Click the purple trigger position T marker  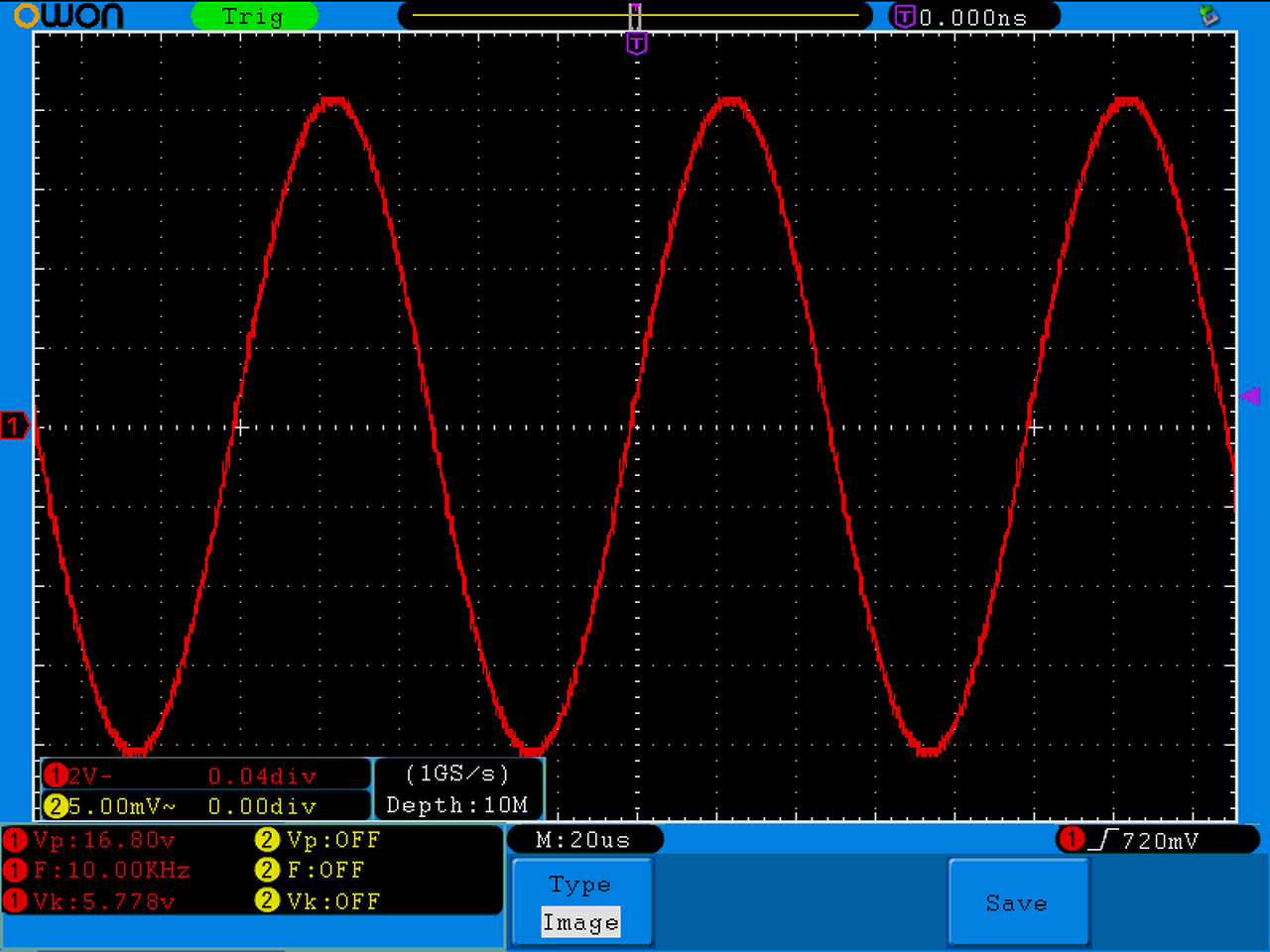pos(636,44)
